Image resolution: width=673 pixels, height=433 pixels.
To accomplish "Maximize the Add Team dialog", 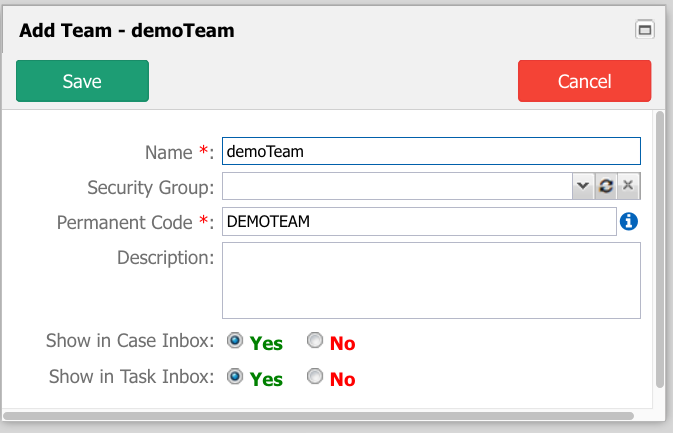I will [645, 30].
